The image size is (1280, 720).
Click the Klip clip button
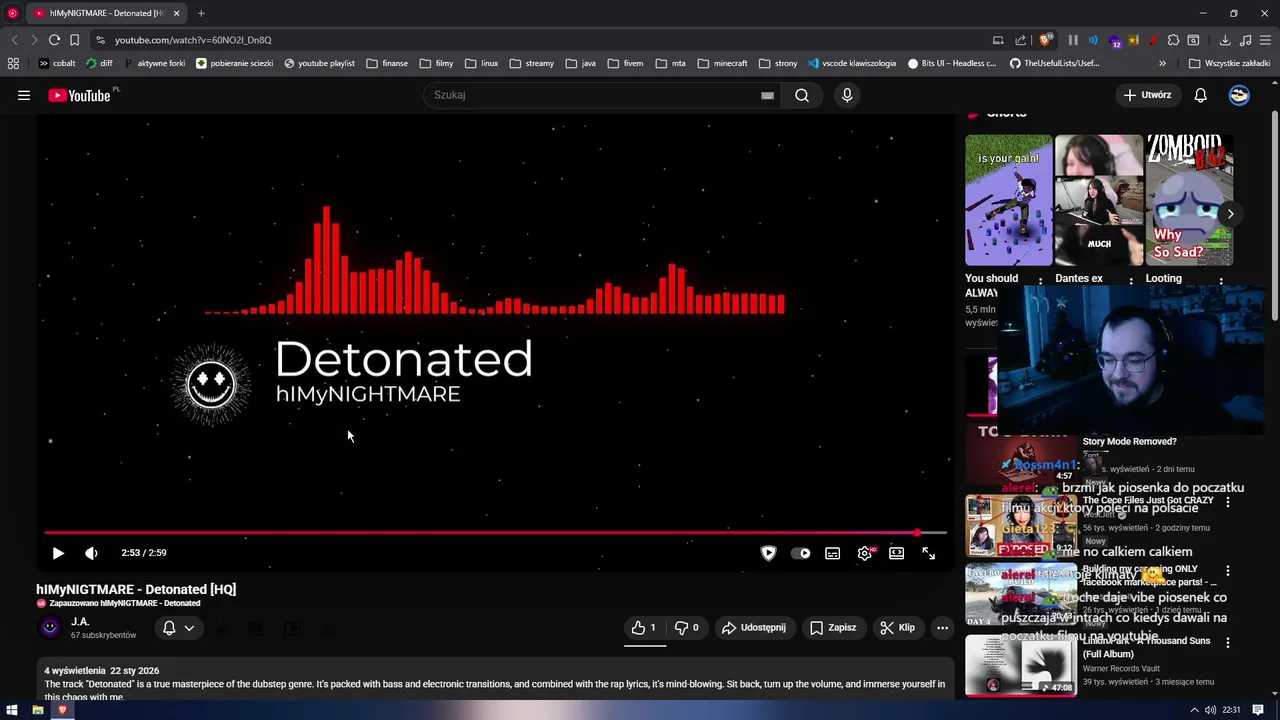pos(897,628)
